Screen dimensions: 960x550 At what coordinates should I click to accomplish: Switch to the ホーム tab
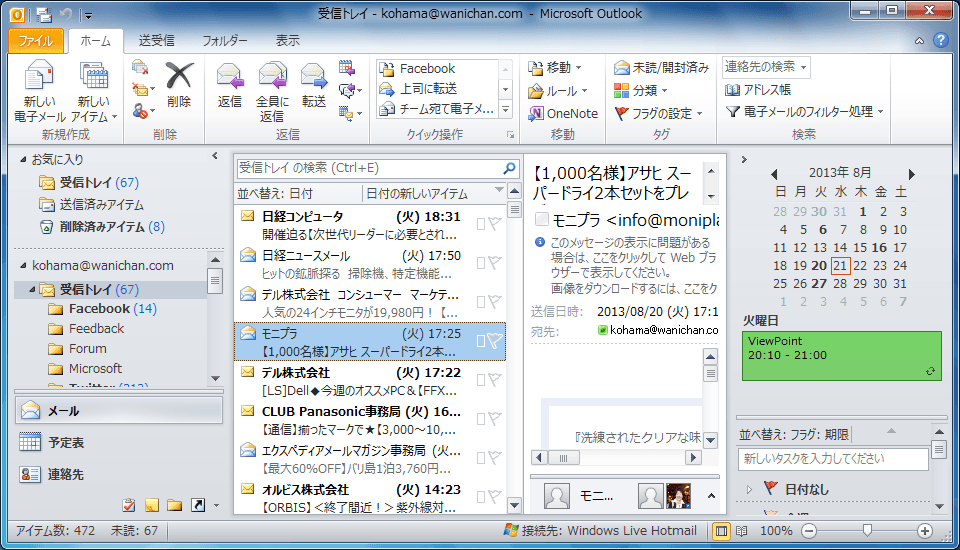pyautogui.click(x=96, y=41)
